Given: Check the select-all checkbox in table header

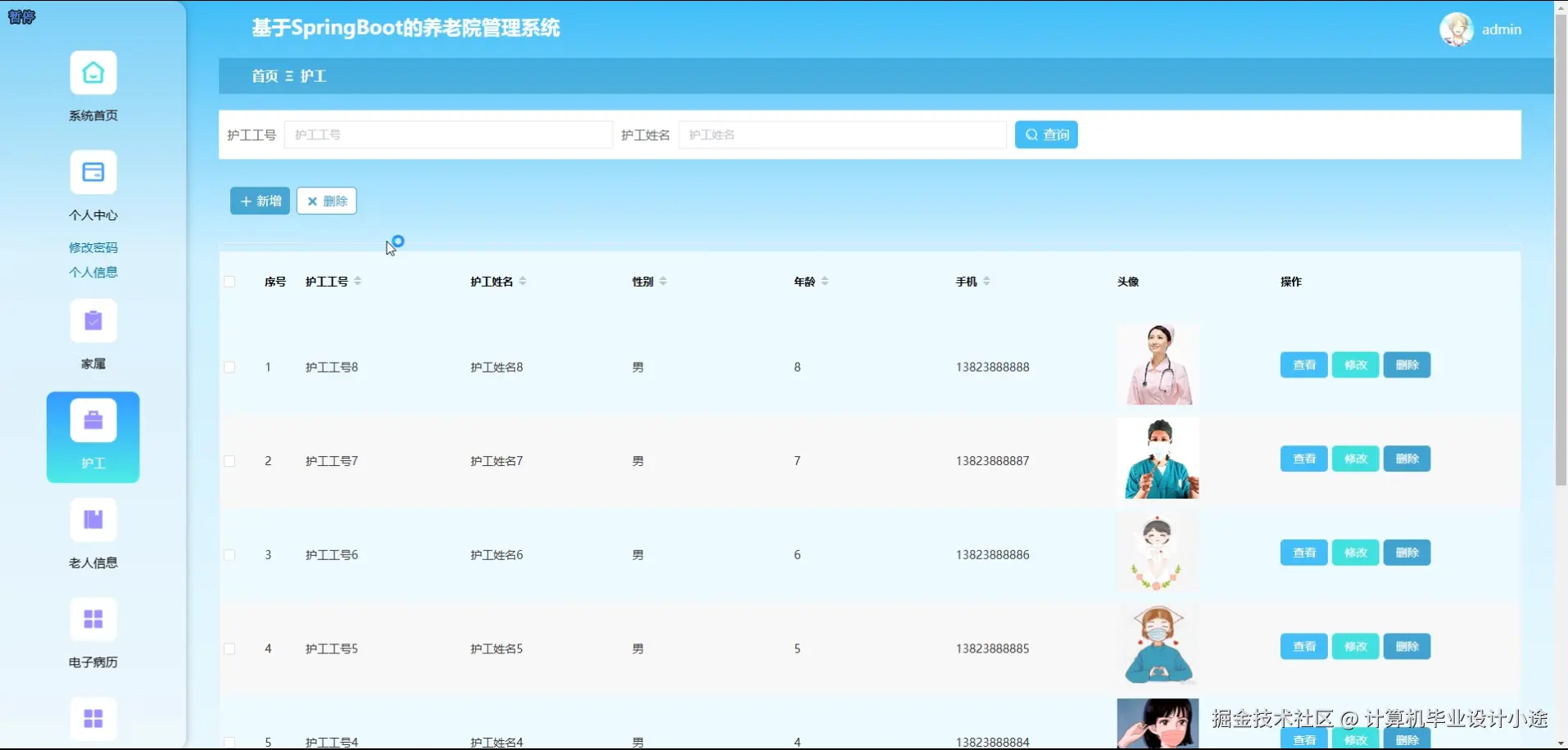Looking at the screenshot, I should click(230, 281).
